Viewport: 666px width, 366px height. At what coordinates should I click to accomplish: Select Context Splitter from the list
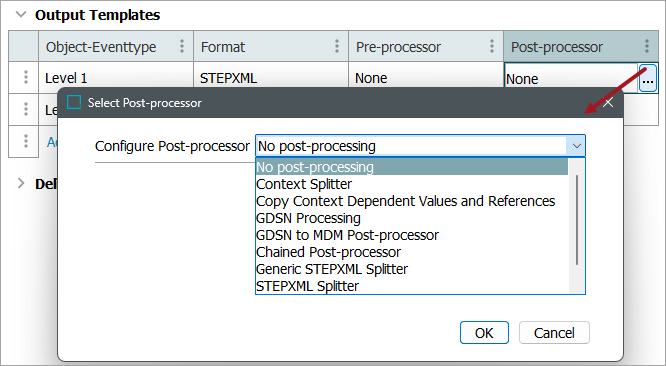[x=304, y=184]
